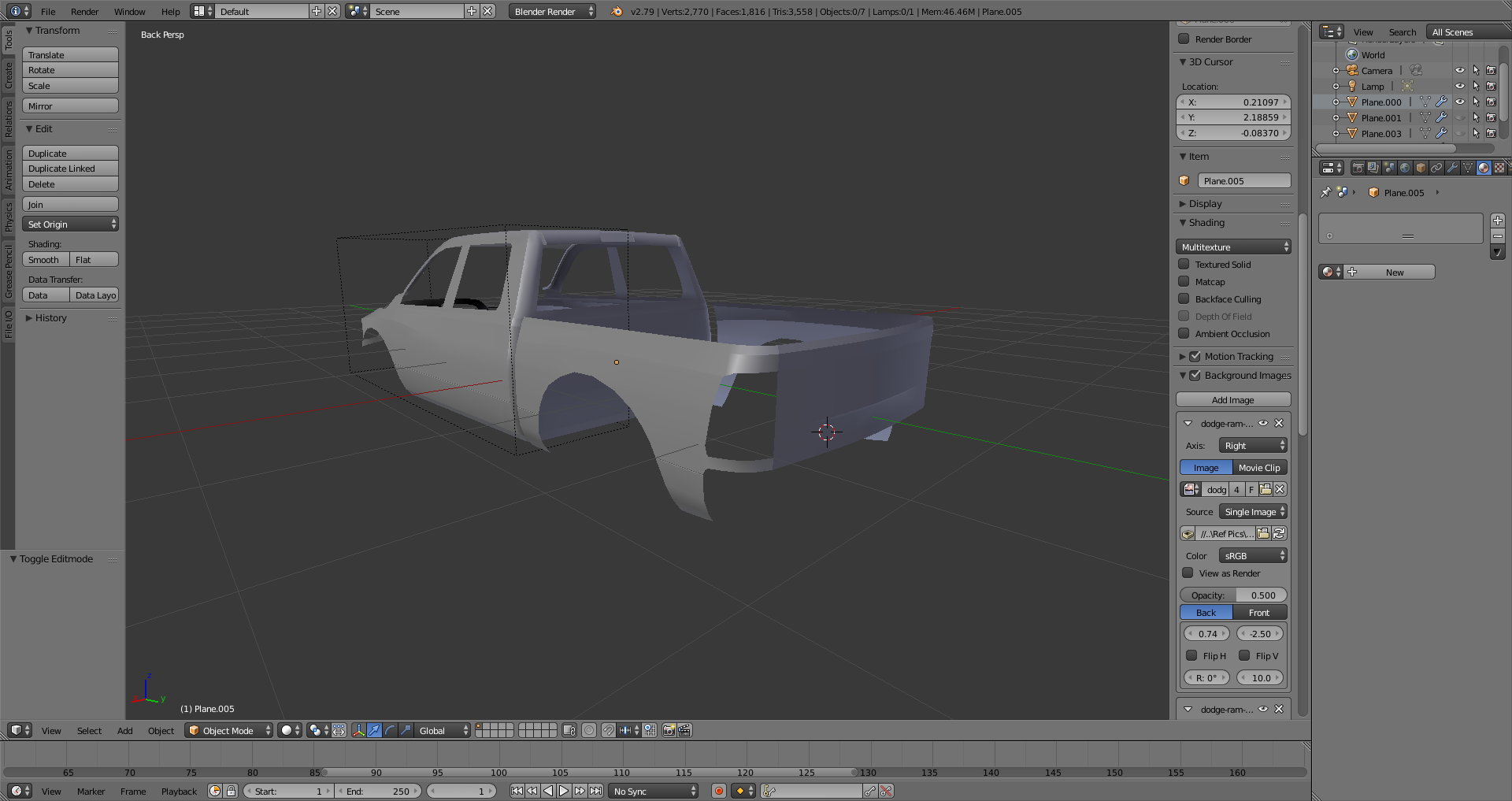Click the Duplicate Linked button
The height and width of the screenshot is (801, 1512).
70,169
